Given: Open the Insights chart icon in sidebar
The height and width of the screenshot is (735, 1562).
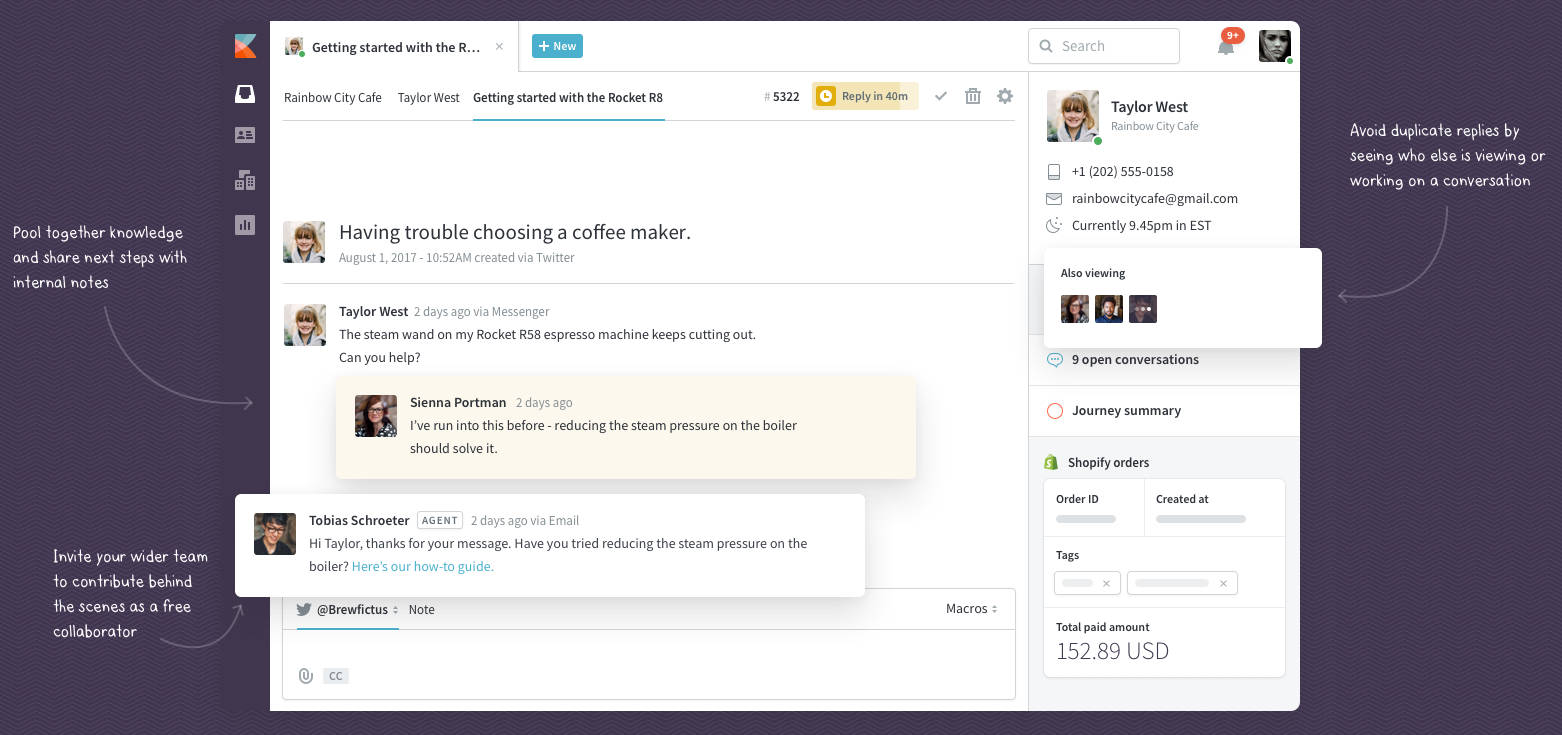Looking at the screenshot, I should click(x=245, y=225).
